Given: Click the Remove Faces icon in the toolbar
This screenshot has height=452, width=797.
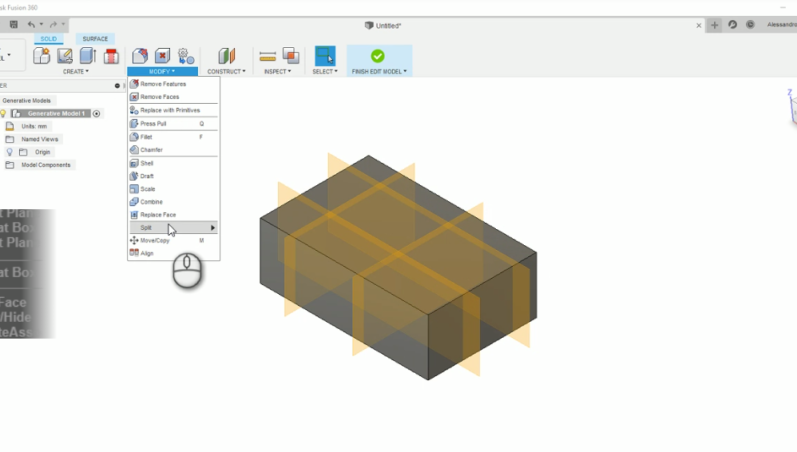Looking at the screenshot, I should coord(163,56).
